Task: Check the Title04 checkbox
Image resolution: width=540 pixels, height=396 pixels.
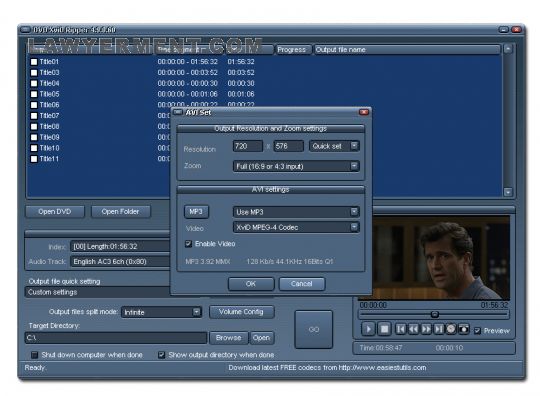Action: click(34, 83)
